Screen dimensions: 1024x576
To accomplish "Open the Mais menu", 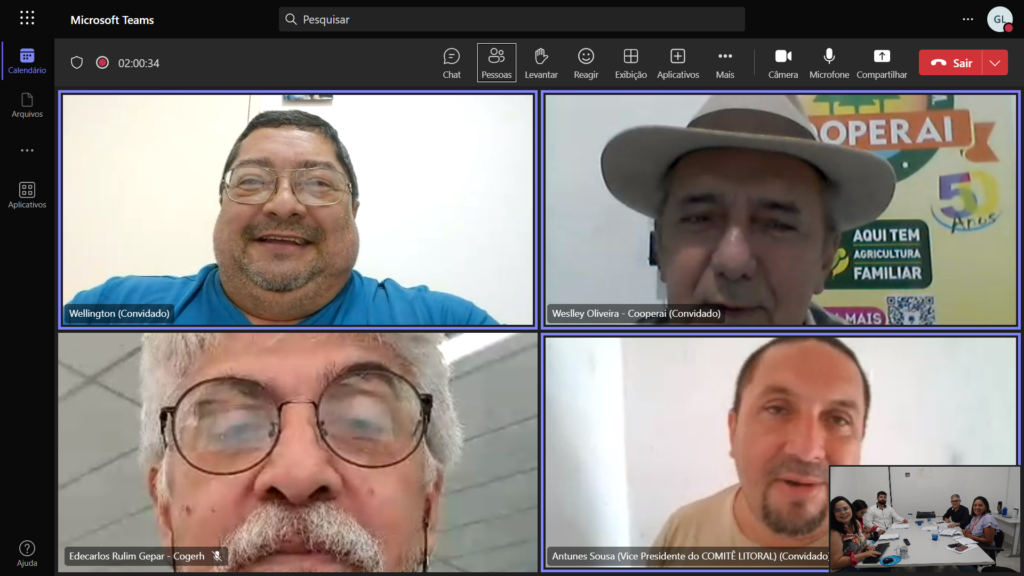I will [725, 63].
